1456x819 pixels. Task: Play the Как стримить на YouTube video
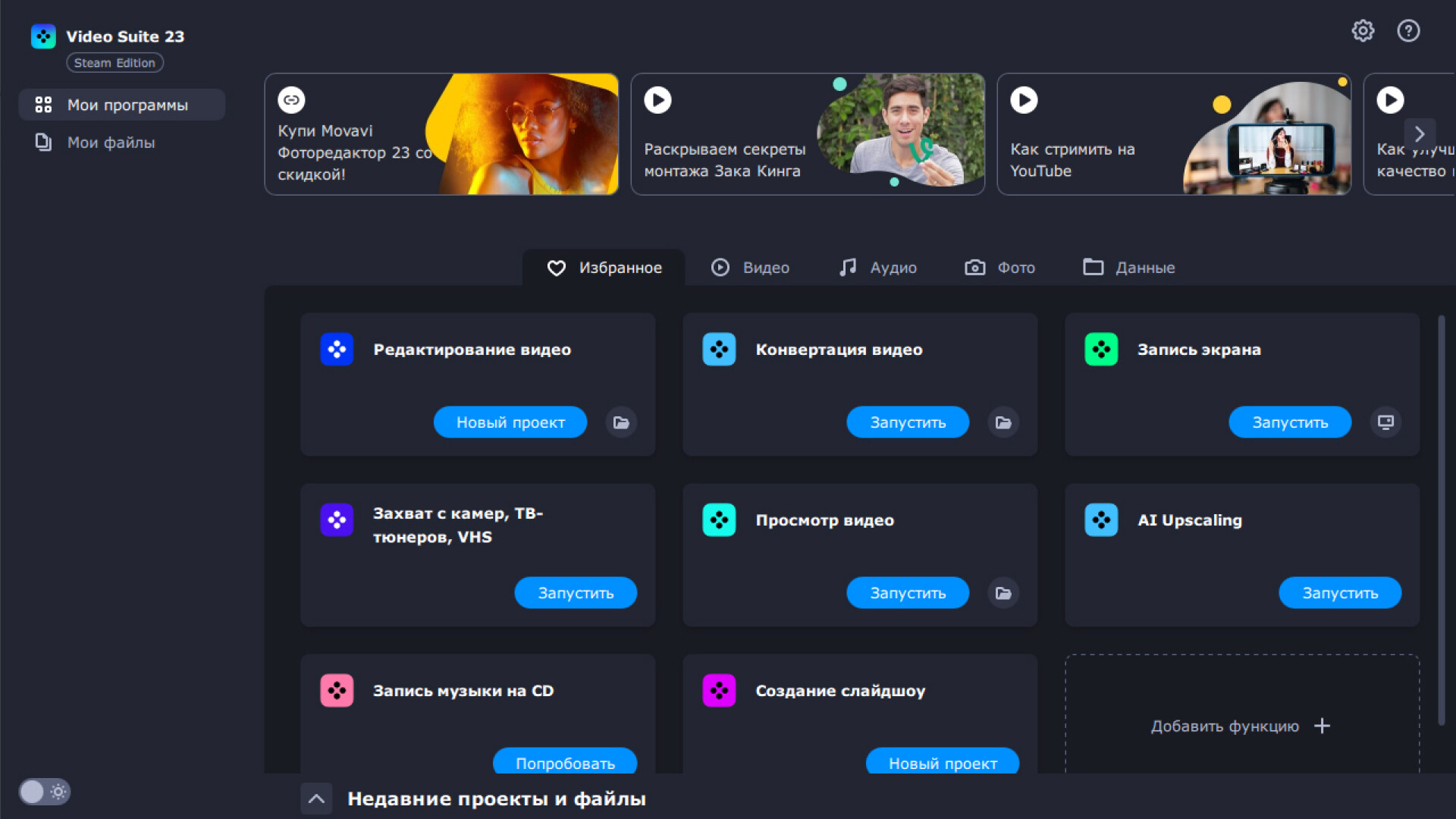1024,100
